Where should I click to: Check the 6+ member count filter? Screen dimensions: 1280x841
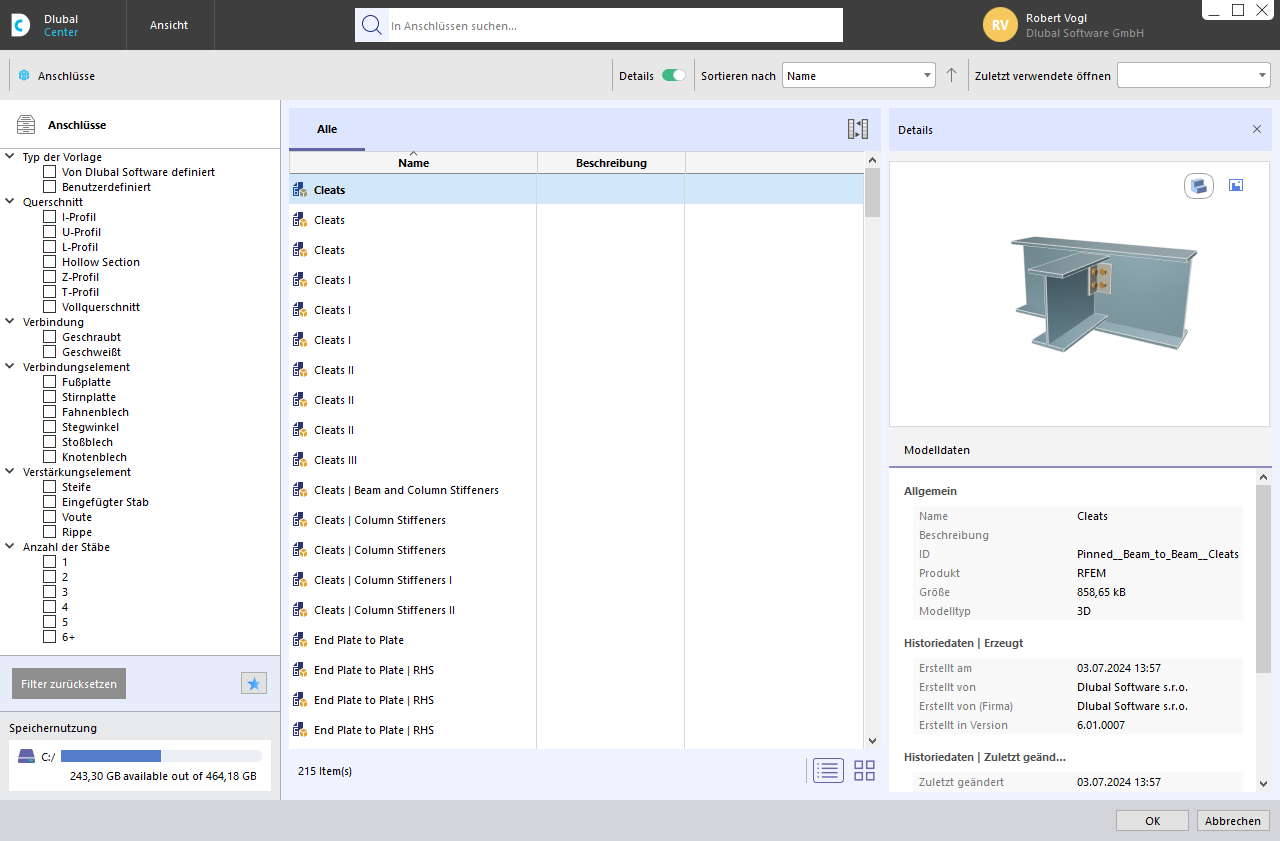click(50, 637)
